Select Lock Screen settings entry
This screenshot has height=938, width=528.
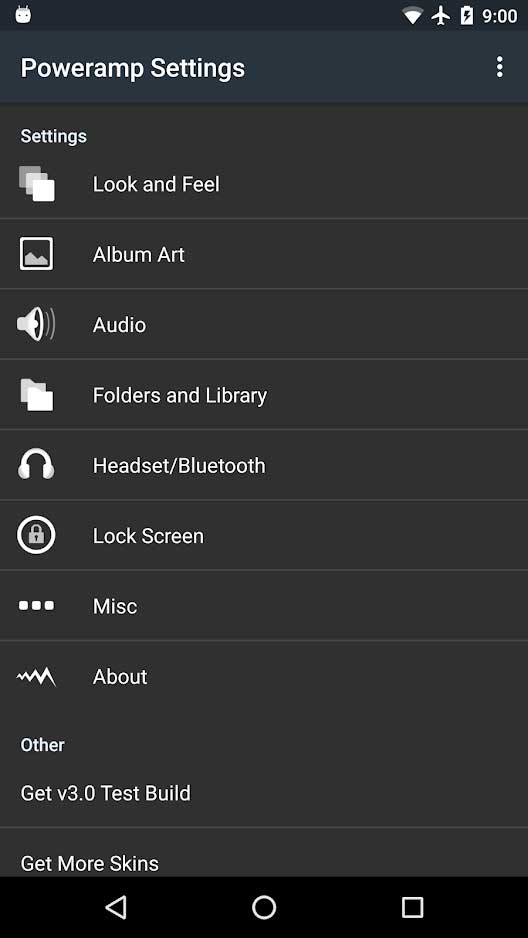point(264,535)
